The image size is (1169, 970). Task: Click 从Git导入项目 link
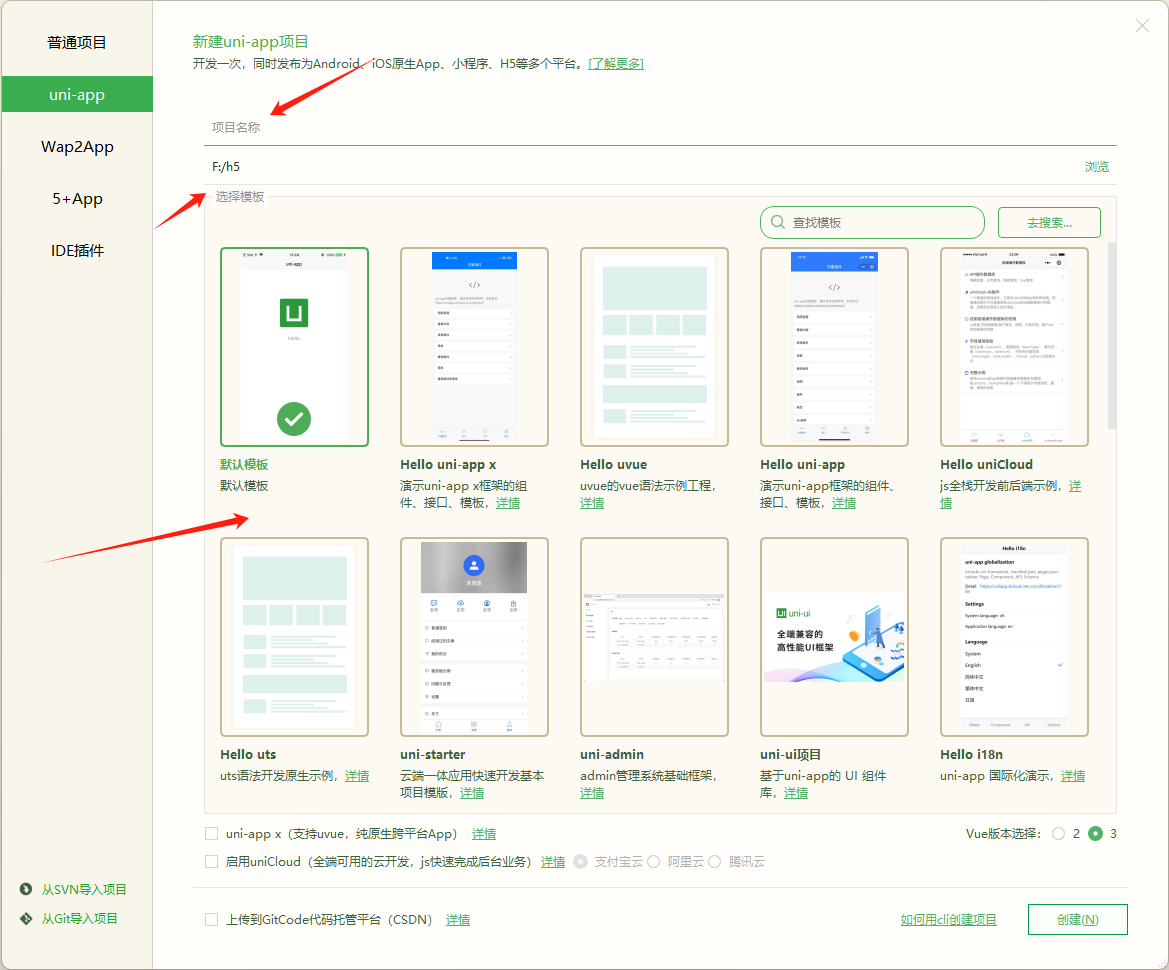[80, 919]
